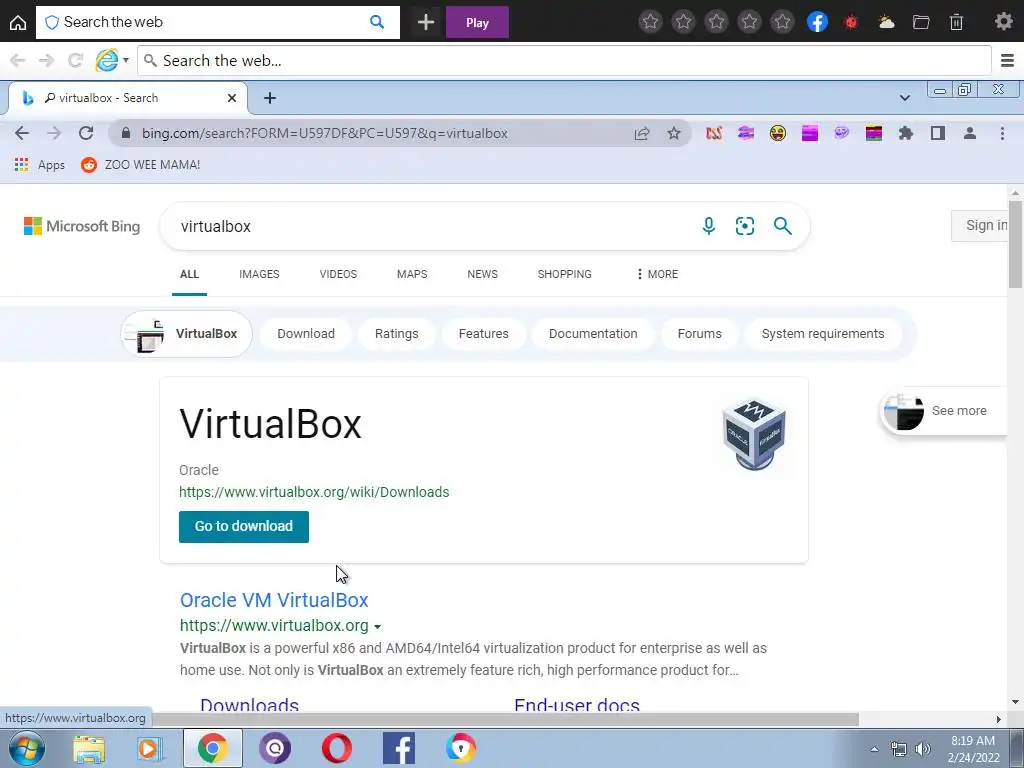Click the Sign in button
Image resolution: width=1024 pixels, height=768 pixels.
point(980,225)
